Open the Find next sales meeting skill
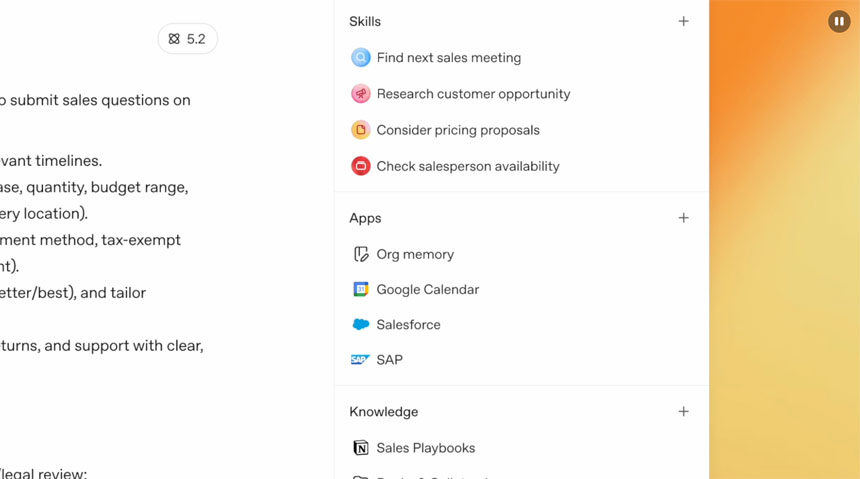Screen dimensions: 860x479 coord(448,58)
